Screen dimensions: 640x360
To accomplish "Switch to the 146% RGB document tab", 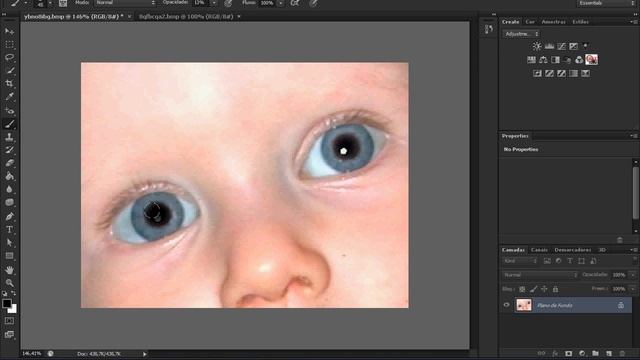I will 73,17.
